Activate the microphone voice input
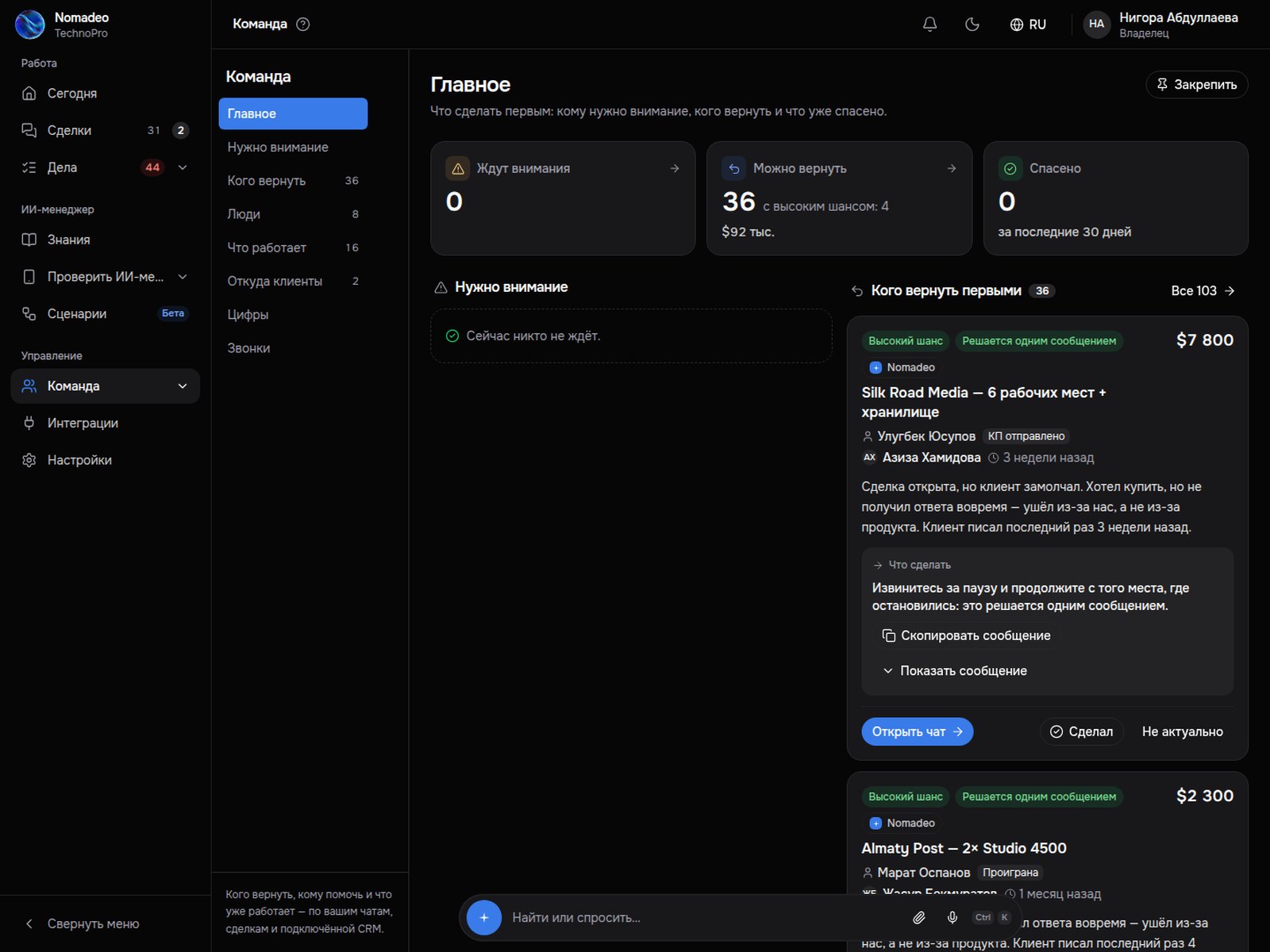The height and width of the screenshot is (952, 1270). coord(952,918)
